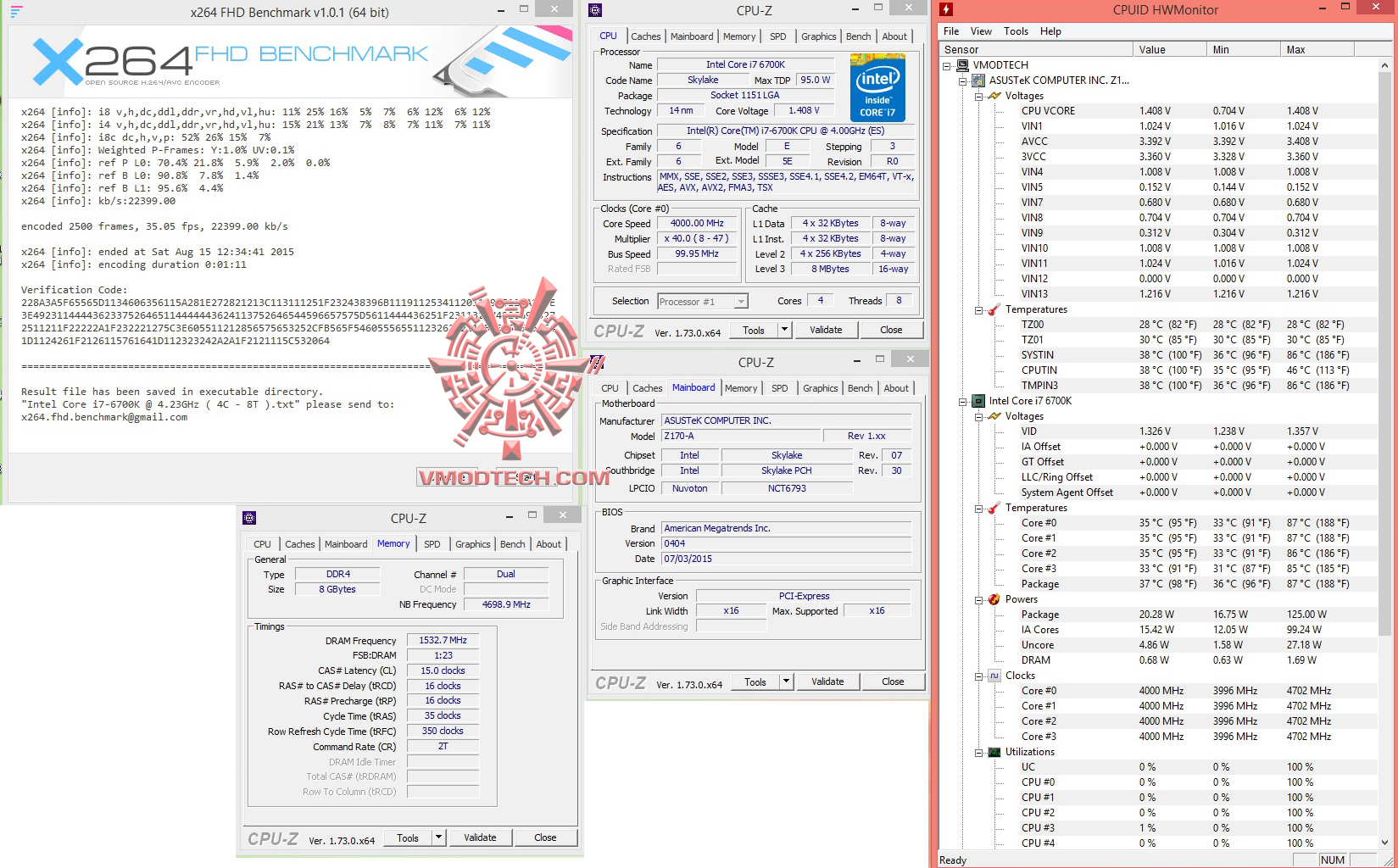Click the CPU-Z icon in the Memory window title bar
Viewport: 1398px width, 868px height.
point(249,518)
